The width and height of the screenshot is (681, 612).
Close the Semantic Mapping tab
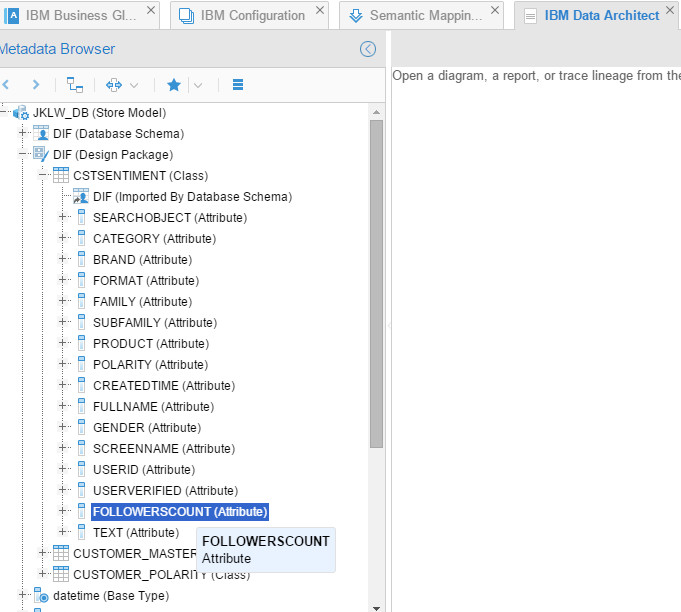point(495,10)
